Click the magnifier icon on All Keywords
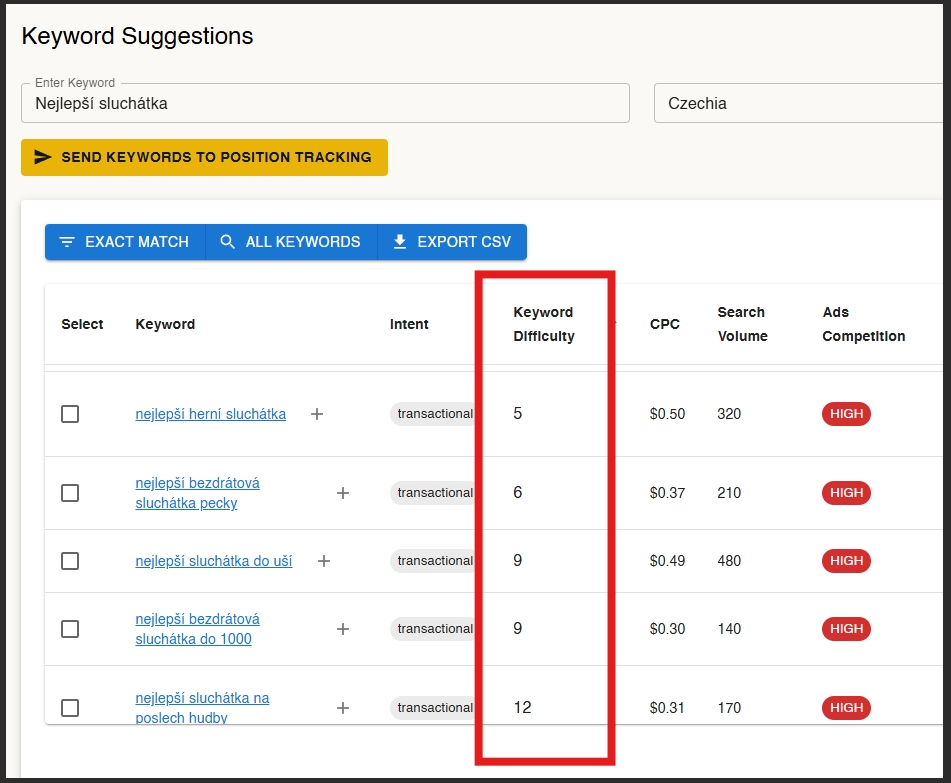Screen dimensions: 951x783 point(228,242)
